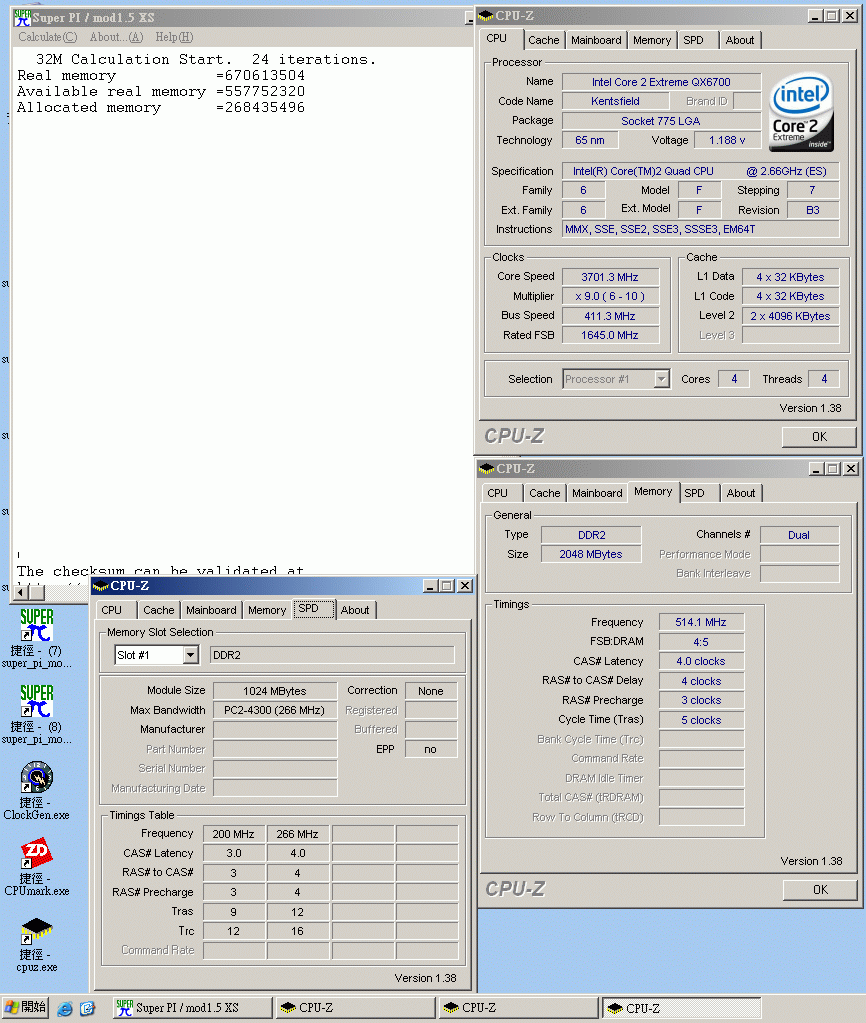866x1023 pixels.
Task: Select Cache tab in CPU-Z Memory window
Action: coord(545,493)
